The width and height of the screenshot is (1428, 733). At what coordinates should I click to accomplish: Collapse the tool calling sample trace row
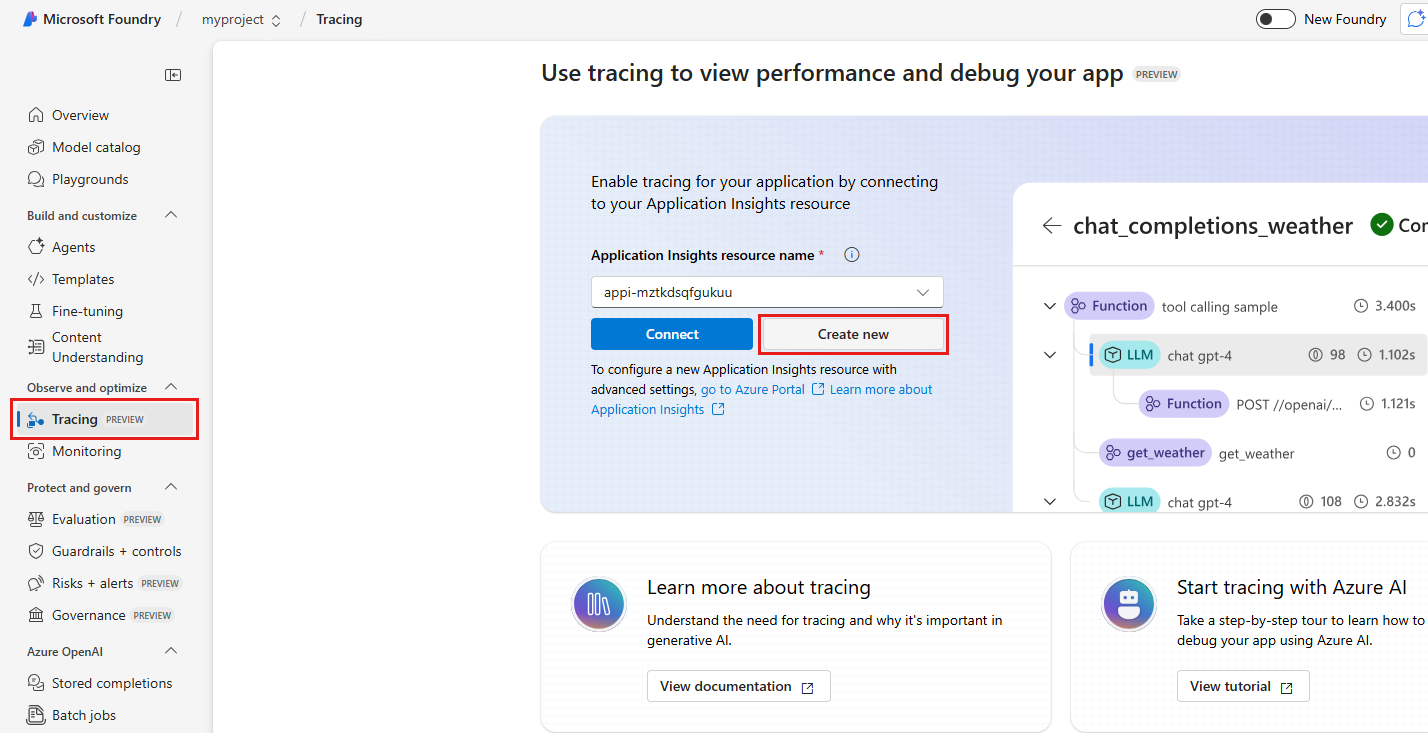(1048, 306)
